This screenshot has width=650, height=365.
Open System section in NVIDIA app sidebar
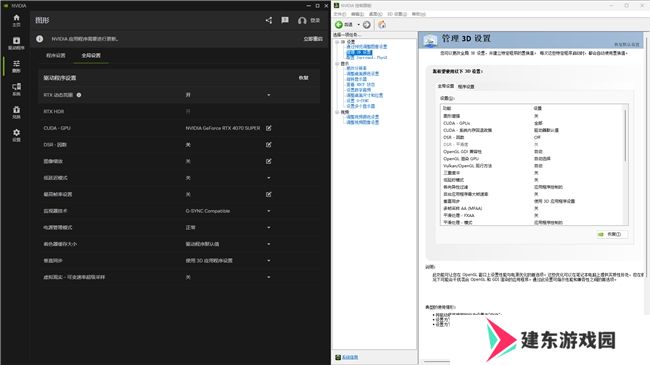[x=16, y=89]
